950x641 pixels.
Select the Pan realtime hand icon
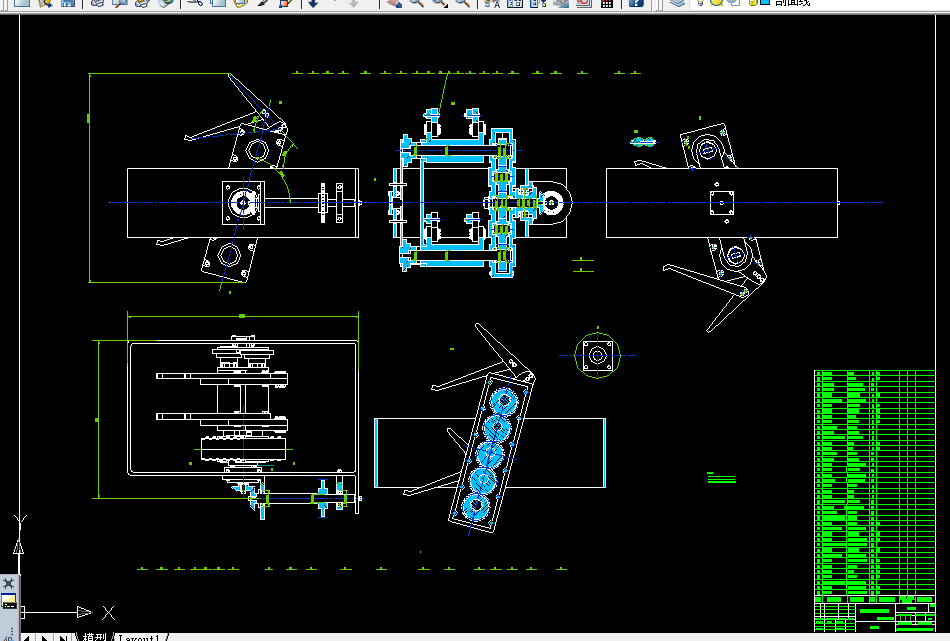(394, 2)
